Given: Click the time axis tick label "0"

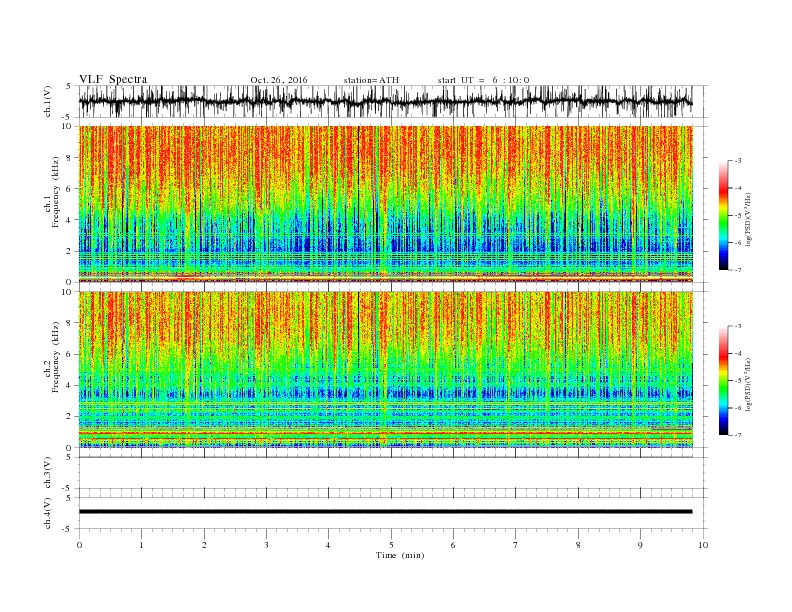Looking at the screenshot, I should click(79, 545).
